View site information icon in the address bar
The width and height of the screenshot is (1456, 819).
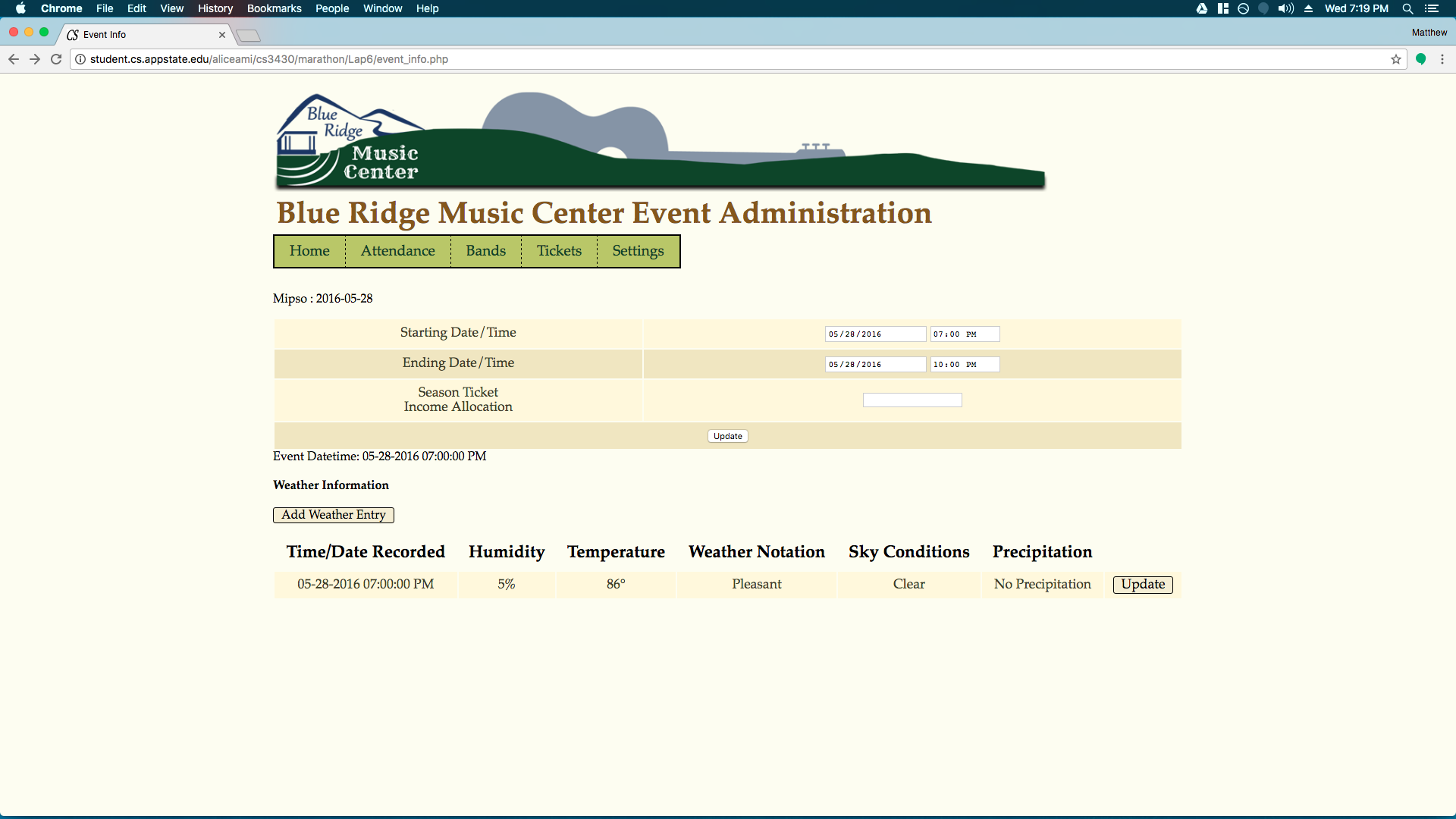(x=80, y=59)
